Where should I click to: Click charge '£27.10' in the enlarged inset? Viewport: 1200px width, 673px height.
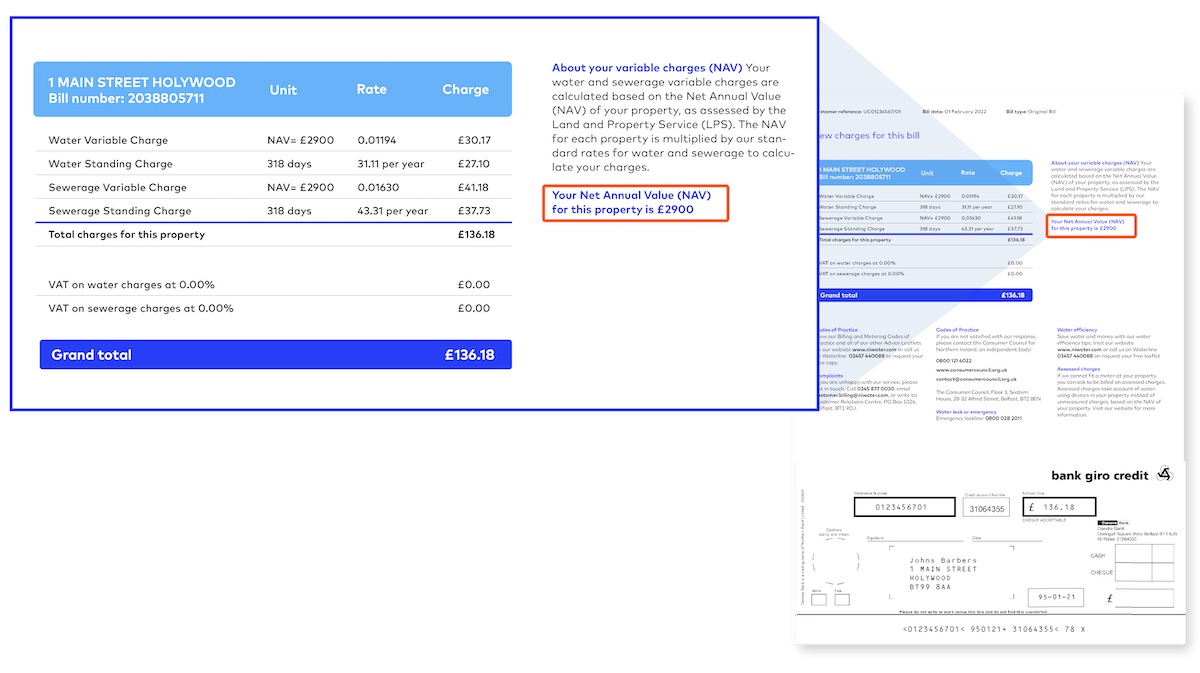point(474,164)
